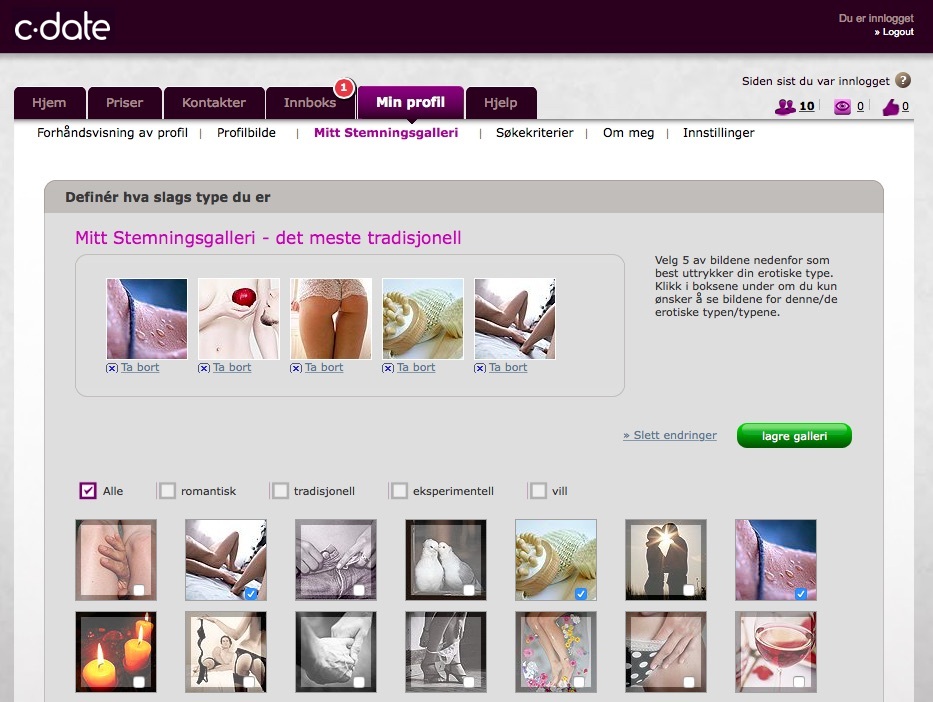This screenshot has height=702, width=933.
Task: Select the burning candles thumbnail
Action: 115,652
